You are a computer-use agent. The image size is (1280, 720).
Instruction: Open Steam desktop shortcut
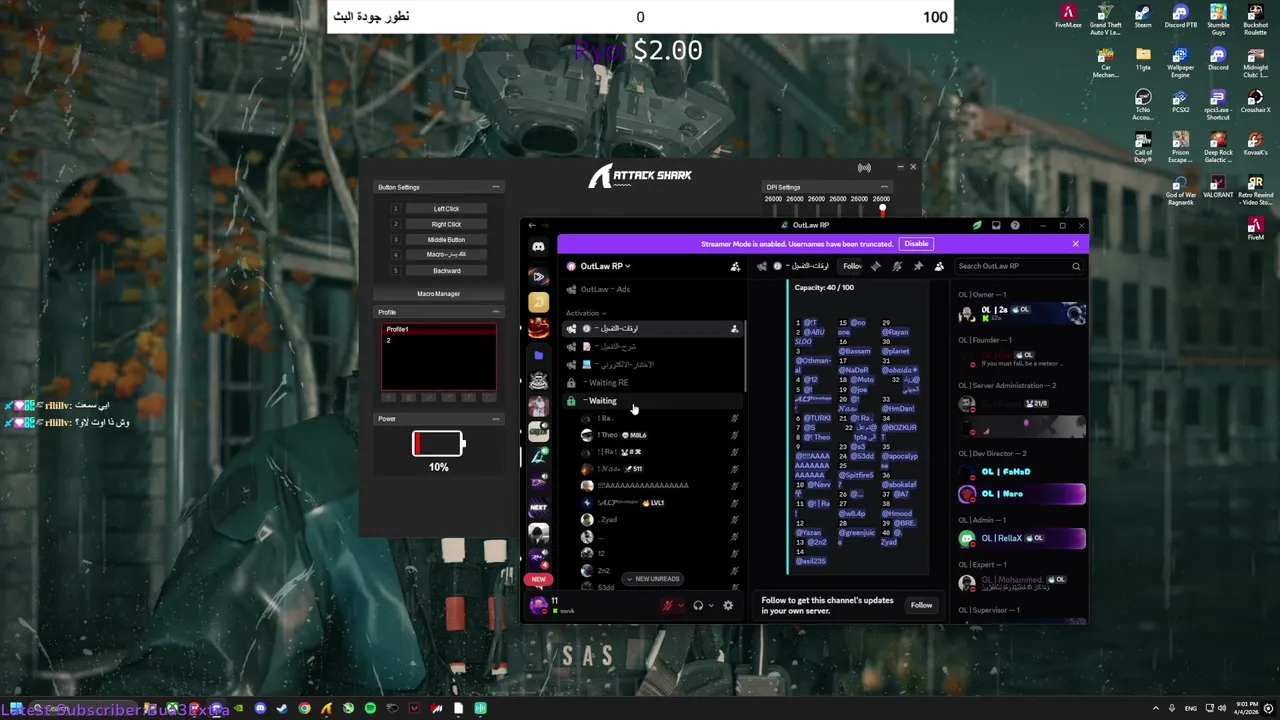[x=1143, y=17]
